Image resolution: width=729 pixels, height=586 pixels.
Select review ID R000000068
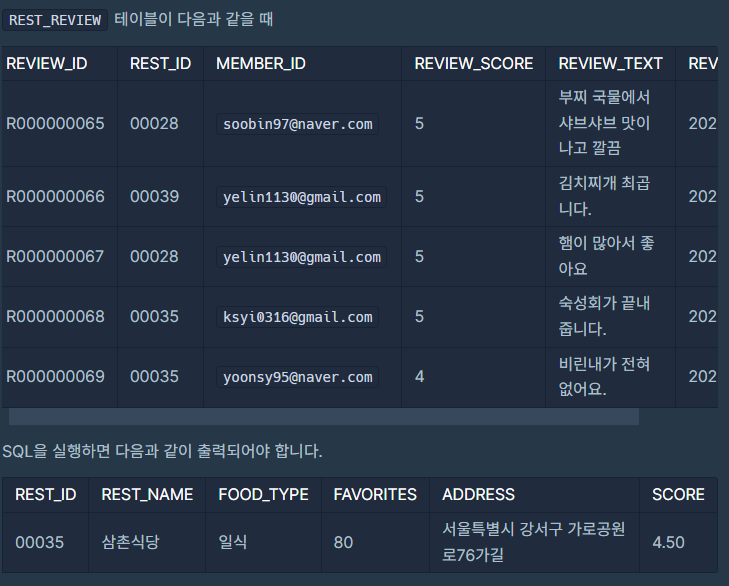[x=55, y=317]
